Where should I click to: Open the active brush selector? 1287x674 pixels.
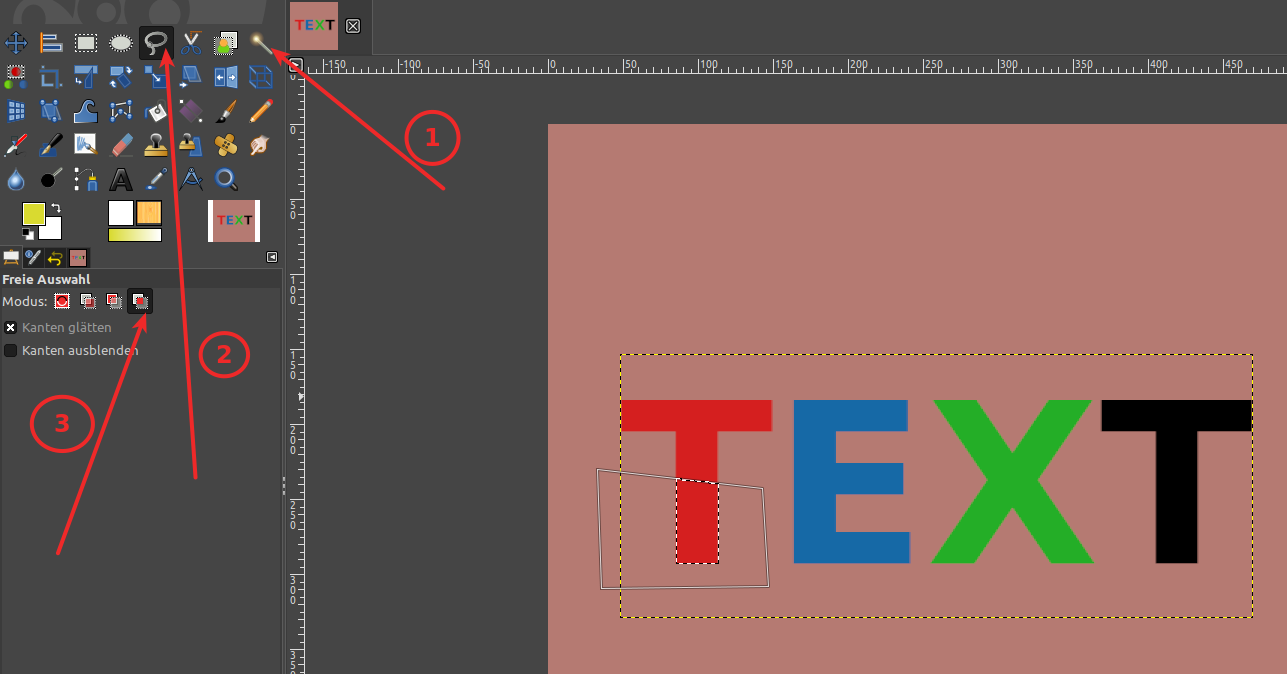coord(121,213)
